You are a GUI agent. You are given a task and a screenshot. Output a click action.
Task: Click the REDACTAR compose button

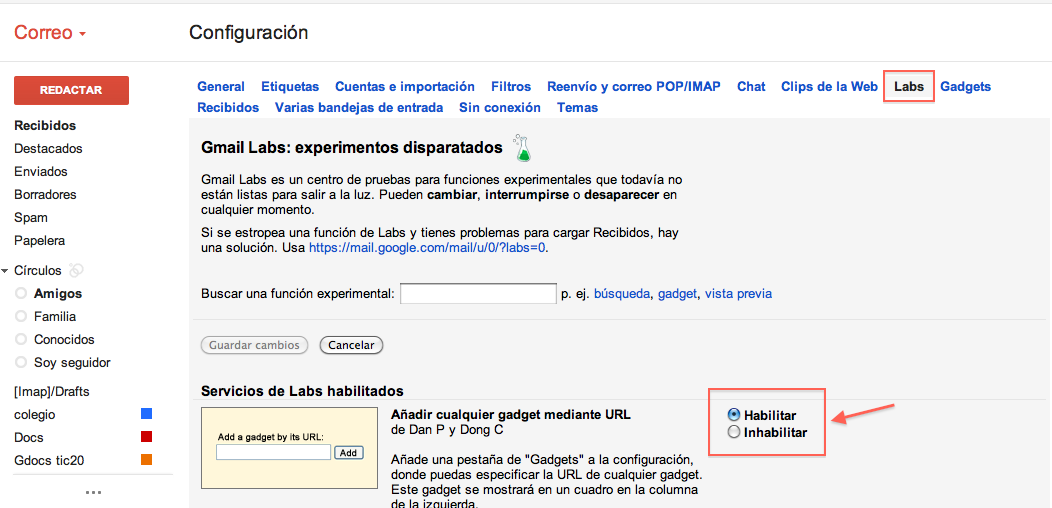pos(71,90)
